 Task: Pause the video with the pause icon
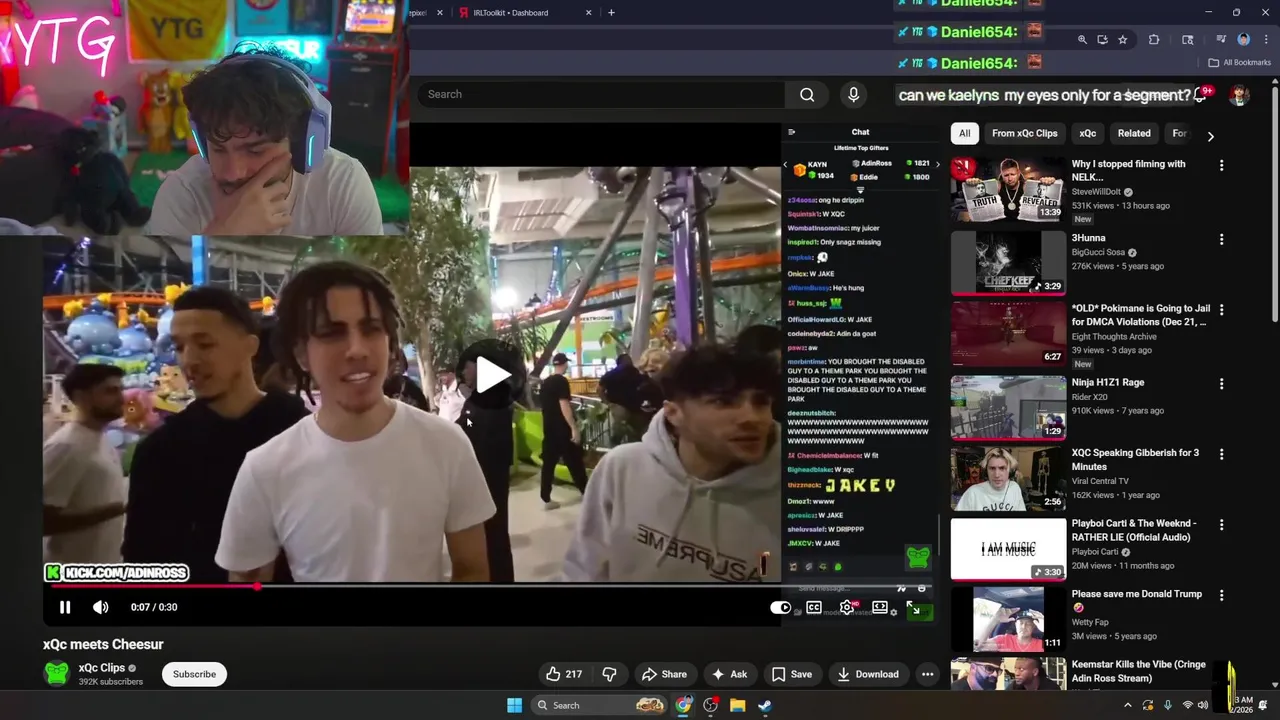coord(65,607)
